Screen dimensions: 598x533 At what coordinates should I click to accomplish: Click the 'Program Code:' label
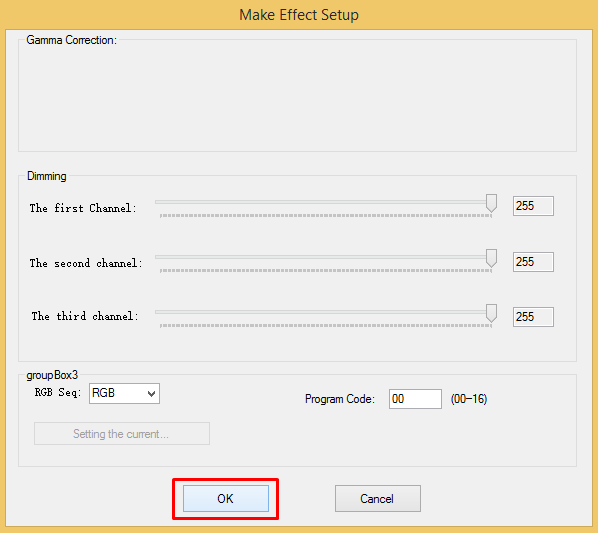(340, 399)
